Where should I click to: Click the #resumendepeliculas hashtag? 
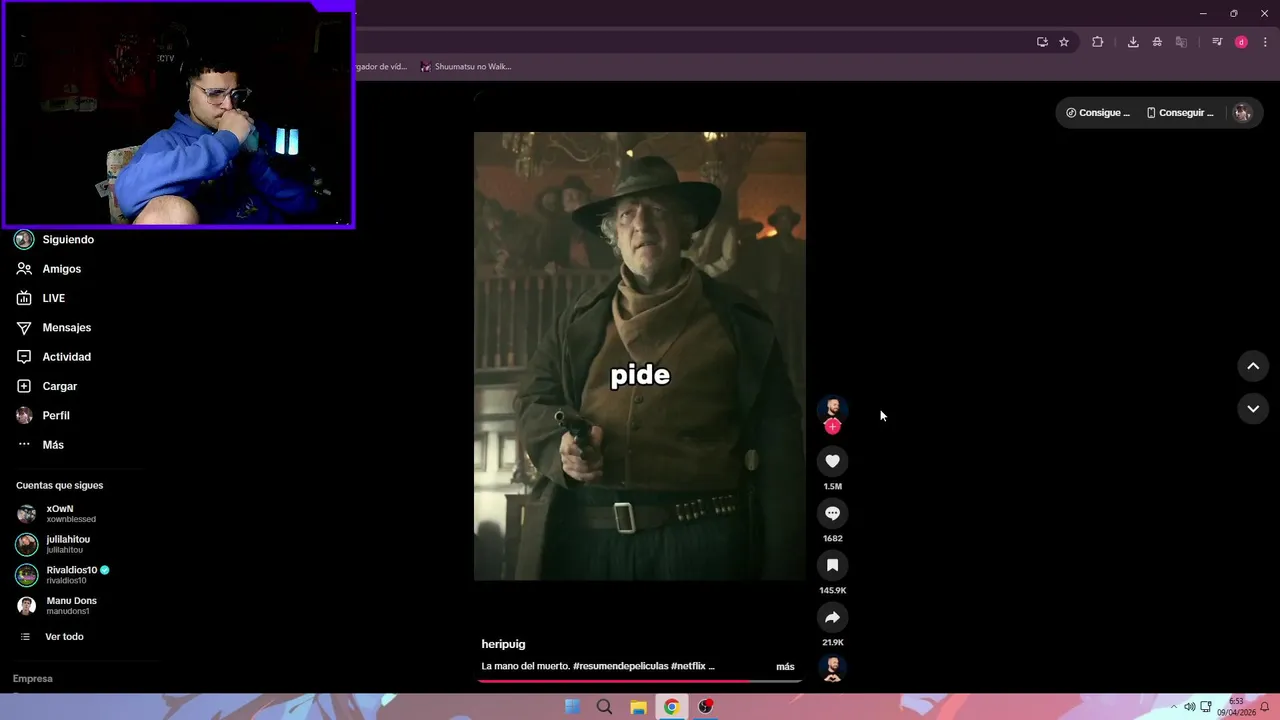click(620, 666)
